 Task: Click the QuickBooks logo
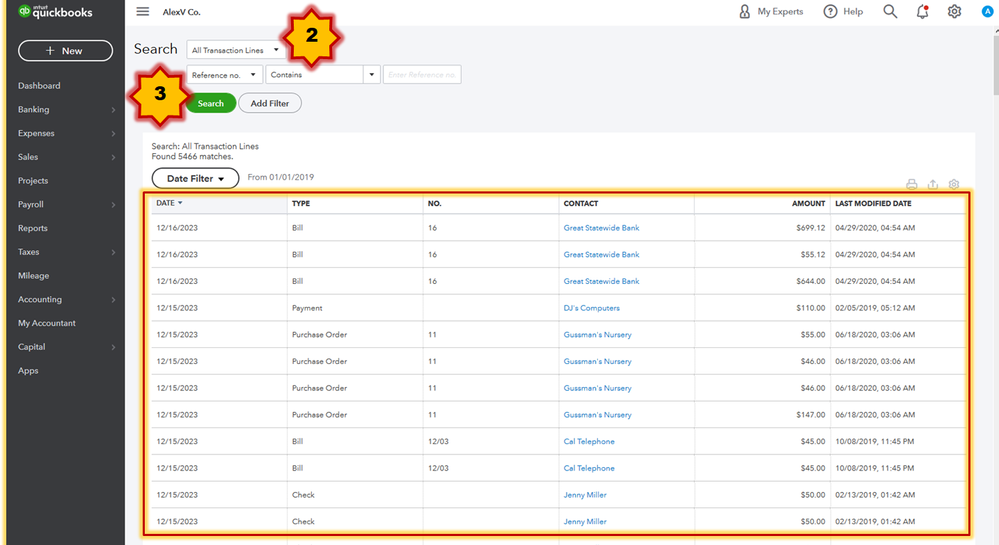tap(55, 11)
